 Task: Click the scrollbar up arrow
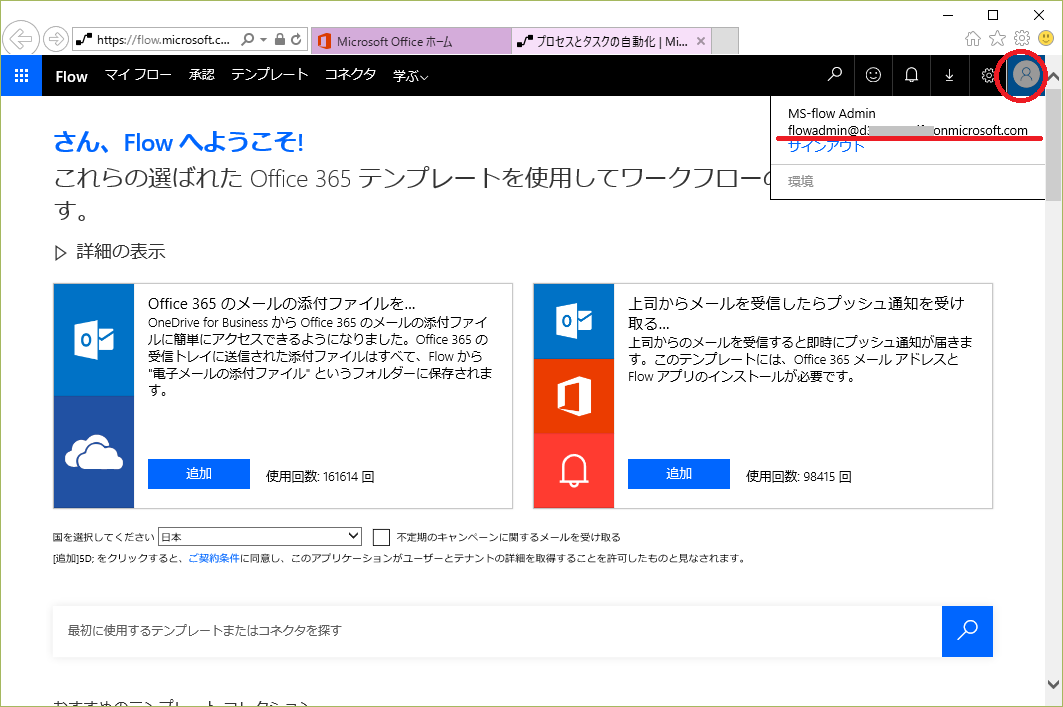1054,77
